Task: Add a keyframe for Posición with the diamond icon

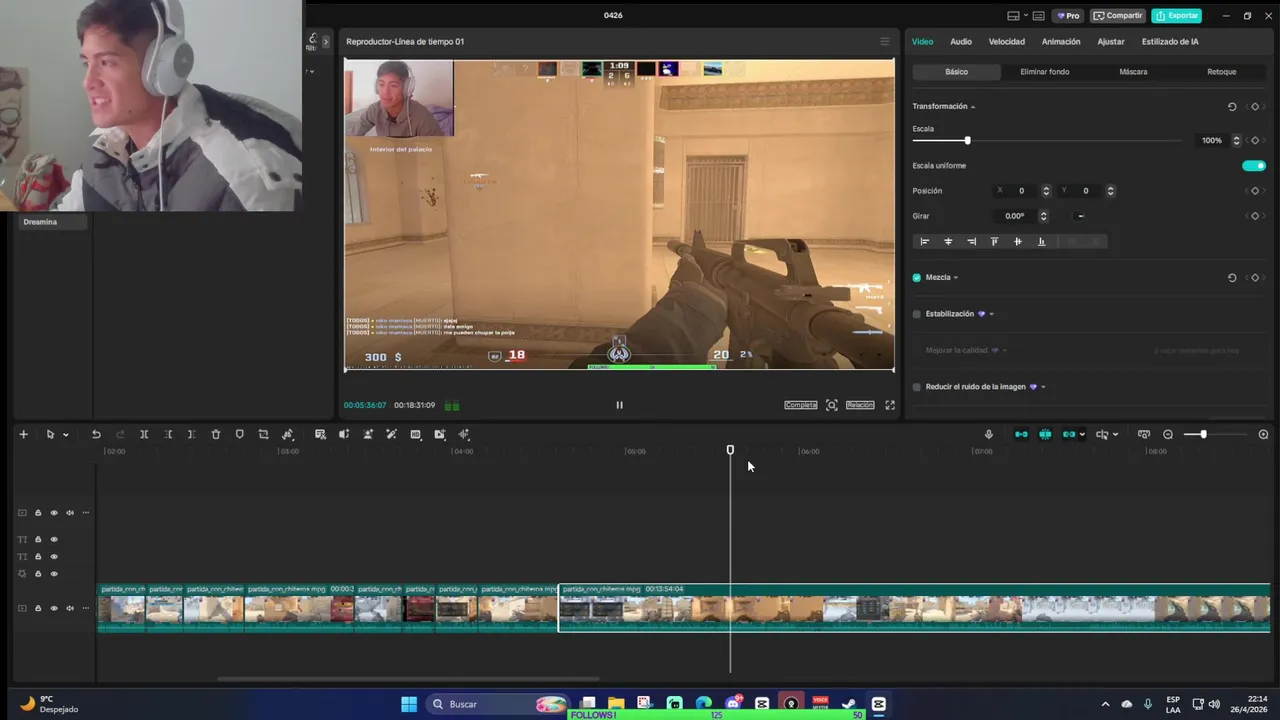Action: [1255, 190]
